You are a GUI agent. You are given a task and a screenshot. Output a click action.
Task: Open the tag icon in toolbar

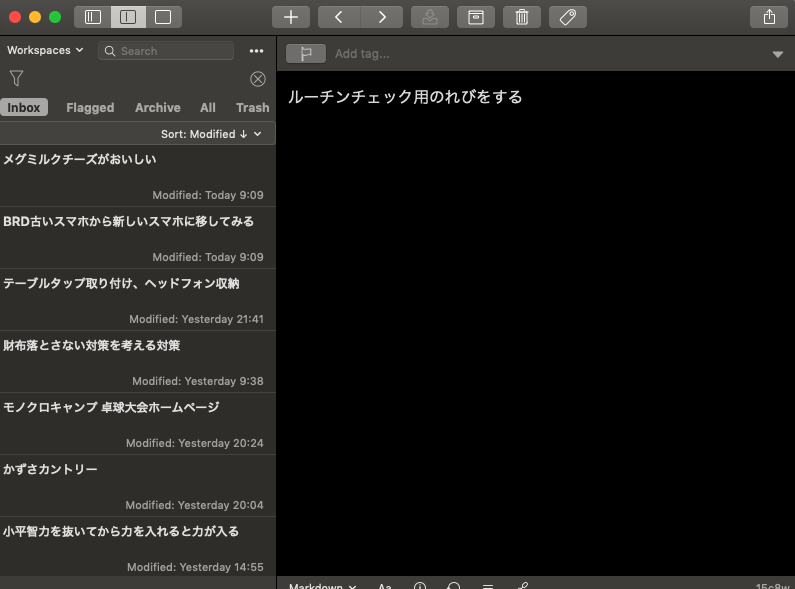(568, 17)
